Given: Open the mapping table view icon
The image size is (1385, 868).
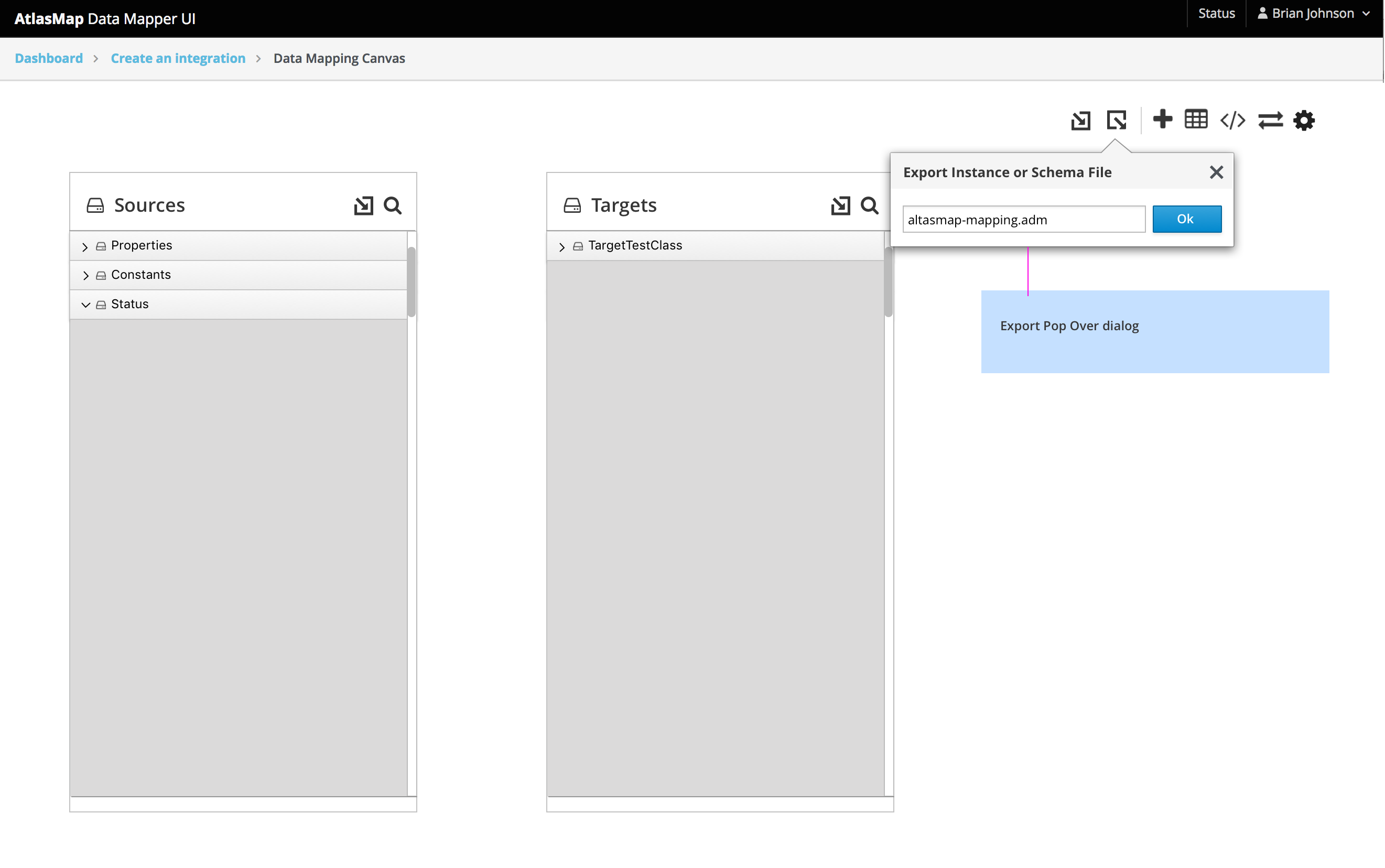Looking at the screenshot, I should (x=1197, y=120).
